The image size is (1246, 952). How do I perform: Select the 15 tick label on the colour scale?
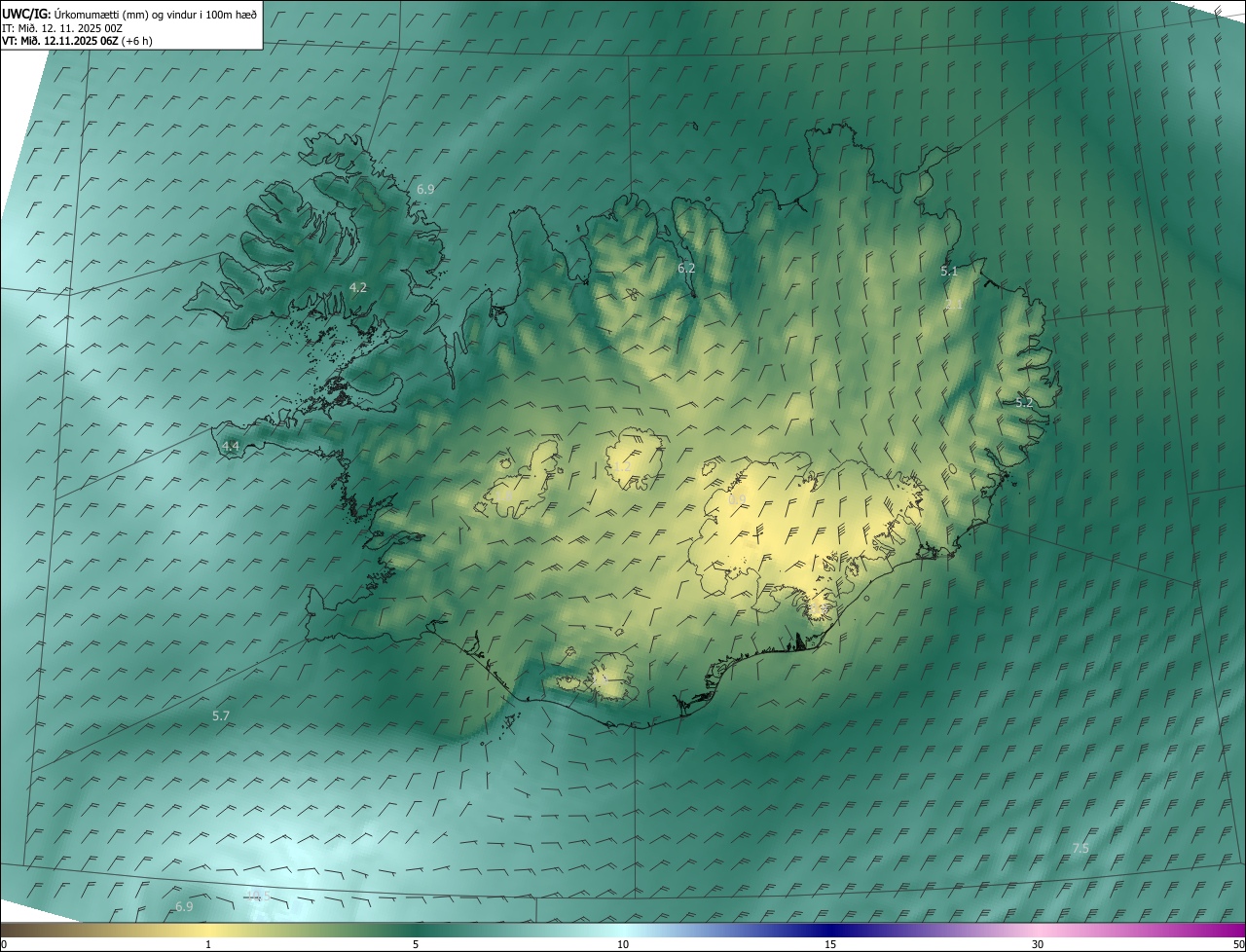pyautogui.click(x=830, y=944)
